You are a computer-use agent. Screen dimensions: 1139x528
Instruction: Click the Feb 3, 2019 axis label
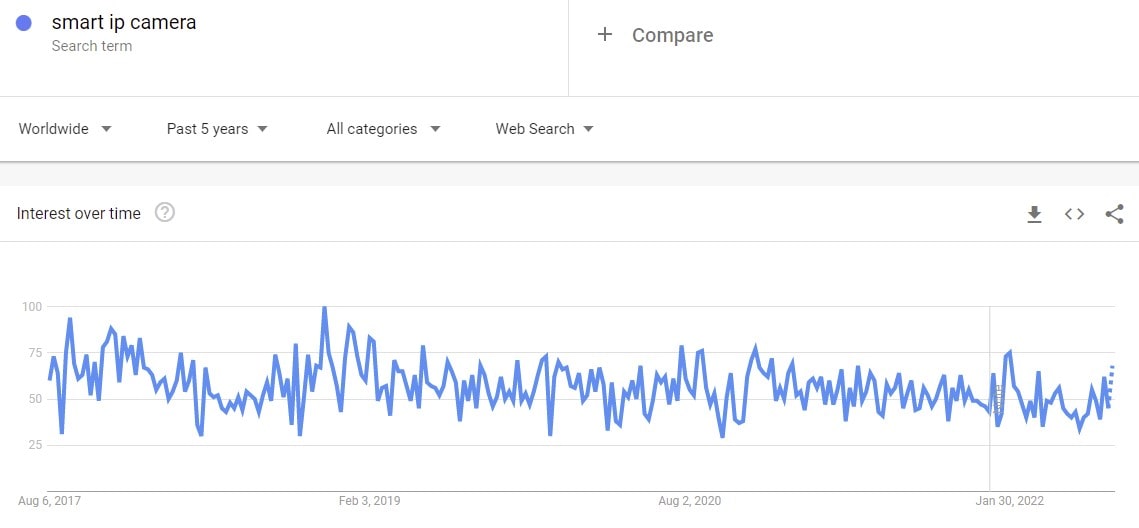pyautogui.click(x=369, y=500)
